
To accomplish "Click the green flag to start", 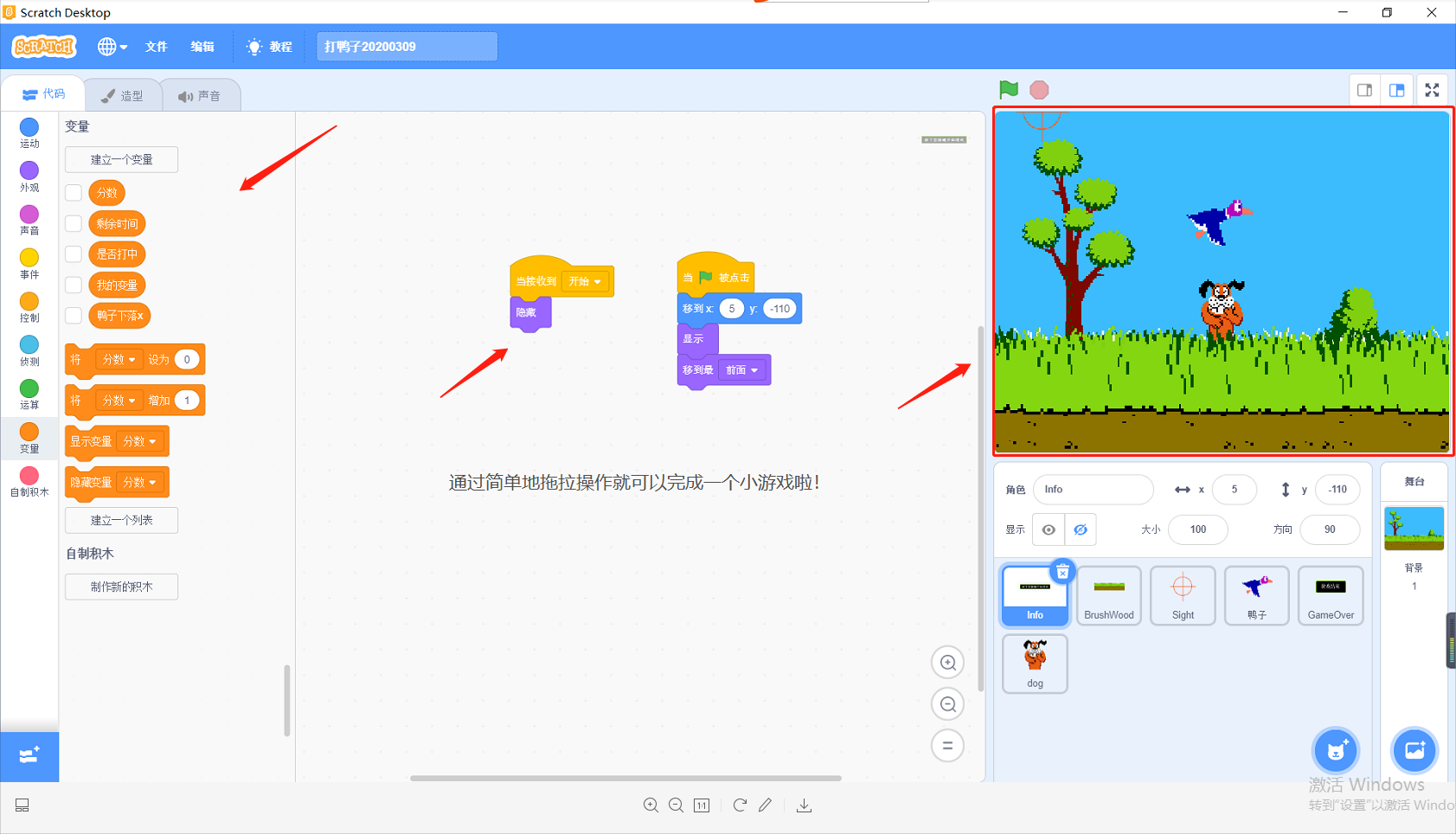I will coord(1009,89).
